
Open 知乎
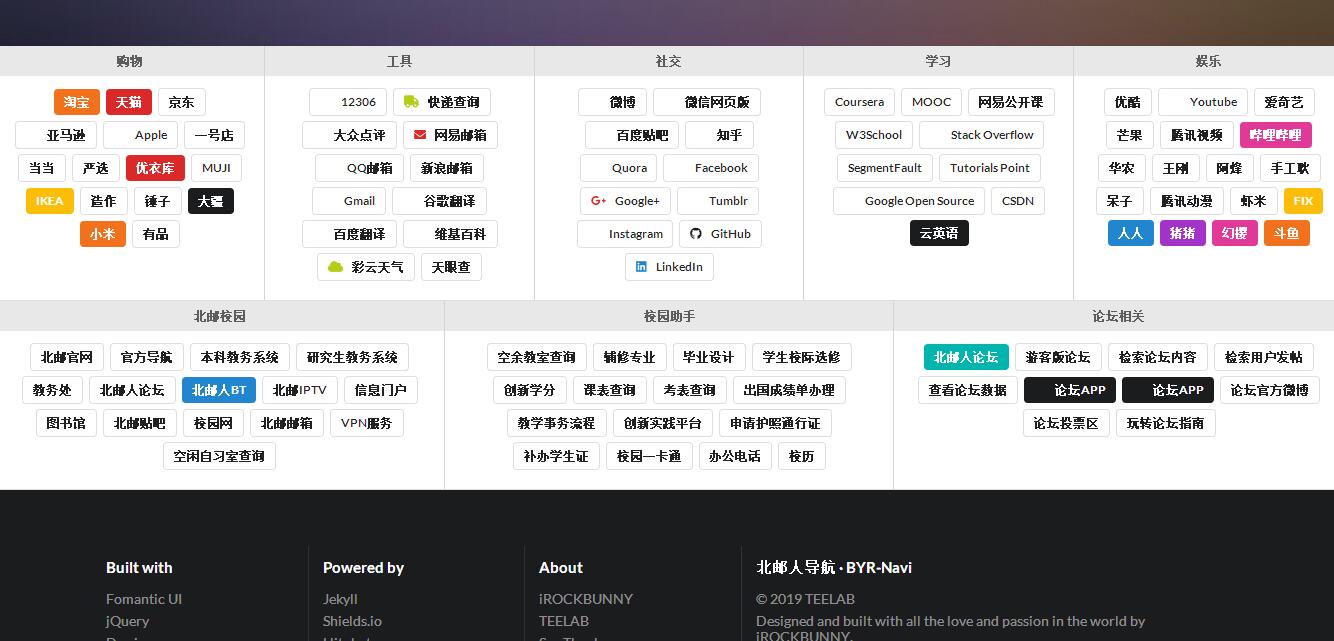click(720, 135)
